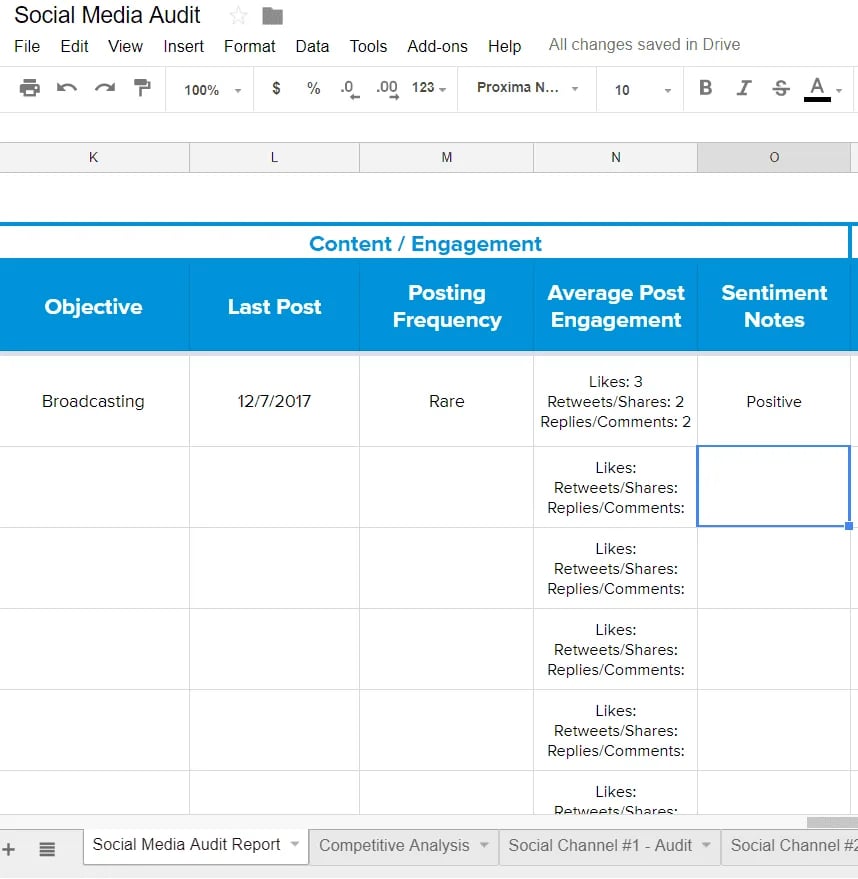Screen dimensions: 858x879
Task: Click the add sheet plus button
Action: click(x=10, y=849)
